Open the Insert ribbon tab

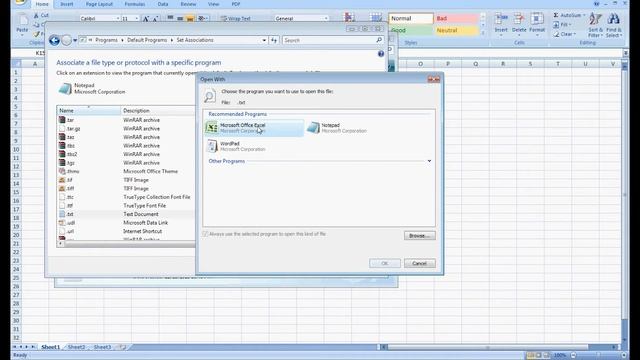click(67, 4)
